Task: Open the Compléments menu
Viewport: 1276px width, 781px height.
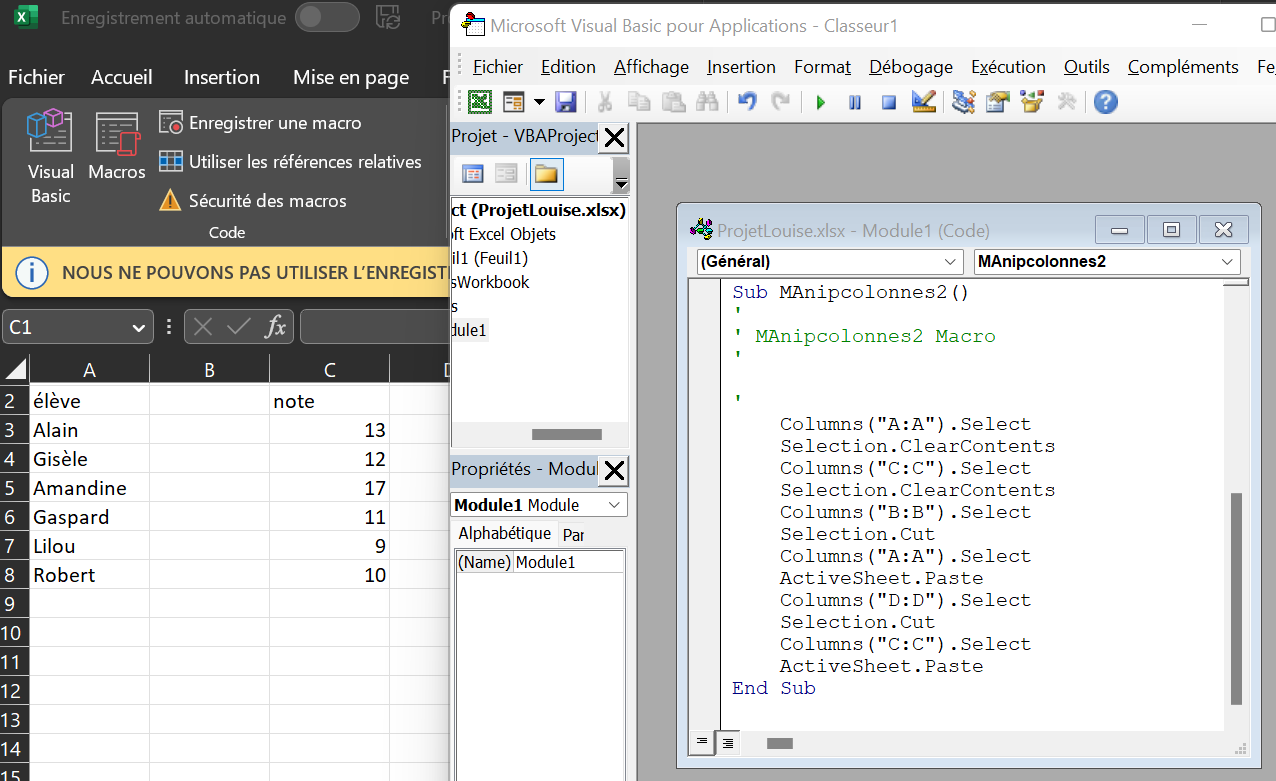Action: [1183, 67]
